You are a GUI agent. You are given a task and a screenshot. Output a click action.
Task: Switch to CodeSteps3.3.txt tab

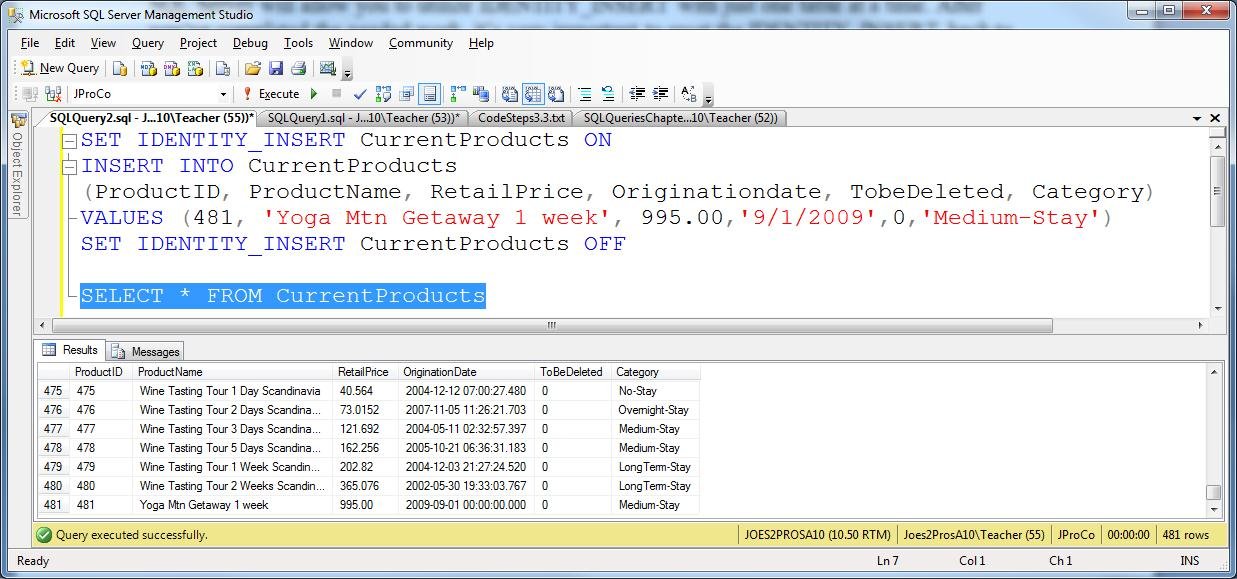click(x=521, y=118)
